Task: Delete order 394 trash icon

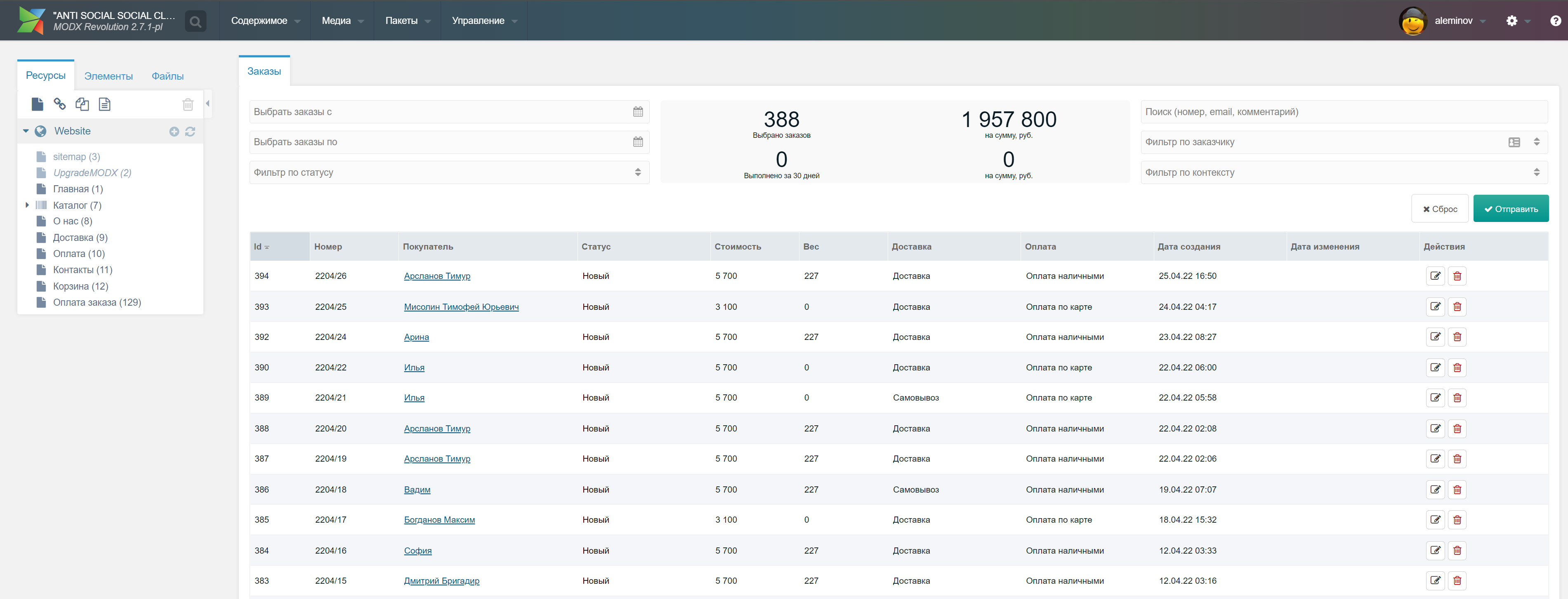Action: 1457,276
